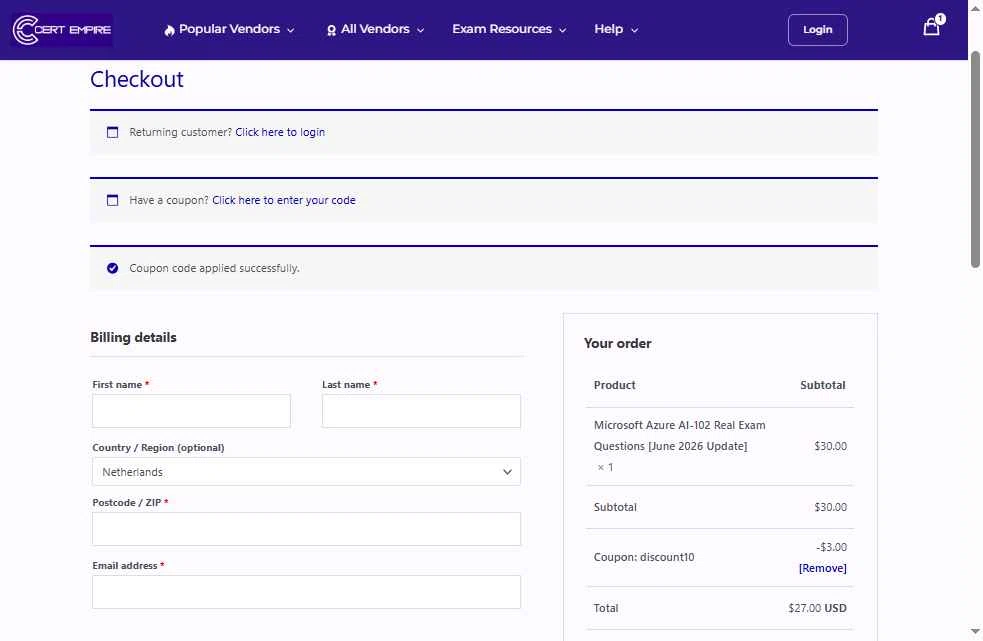The height and width of the screenshot is (641, 983).
Task: Click the 'Coupon: discount10' label
Action: 644,558
